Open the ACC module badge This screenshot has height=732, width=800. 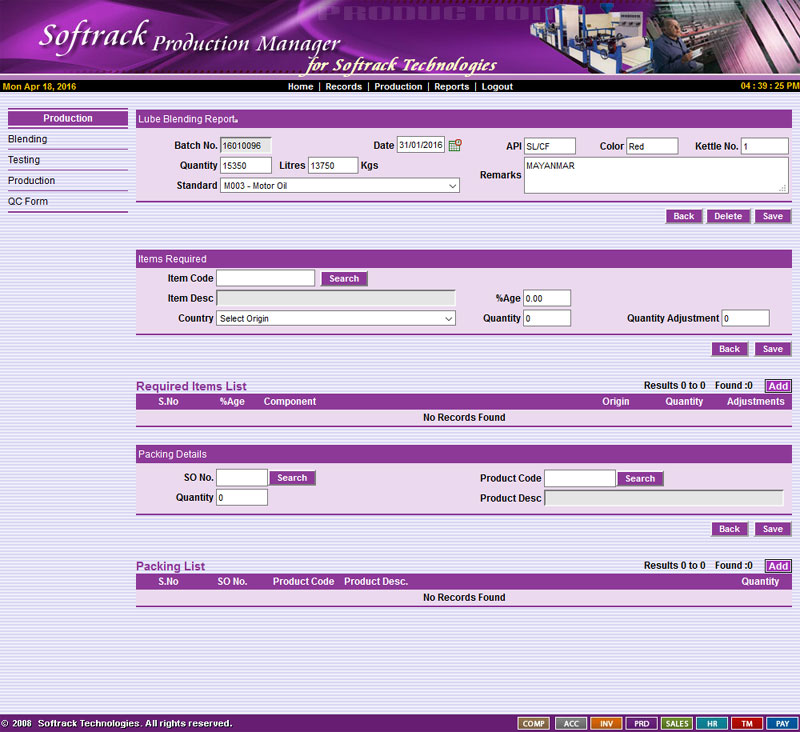click(x=570, y=723)
